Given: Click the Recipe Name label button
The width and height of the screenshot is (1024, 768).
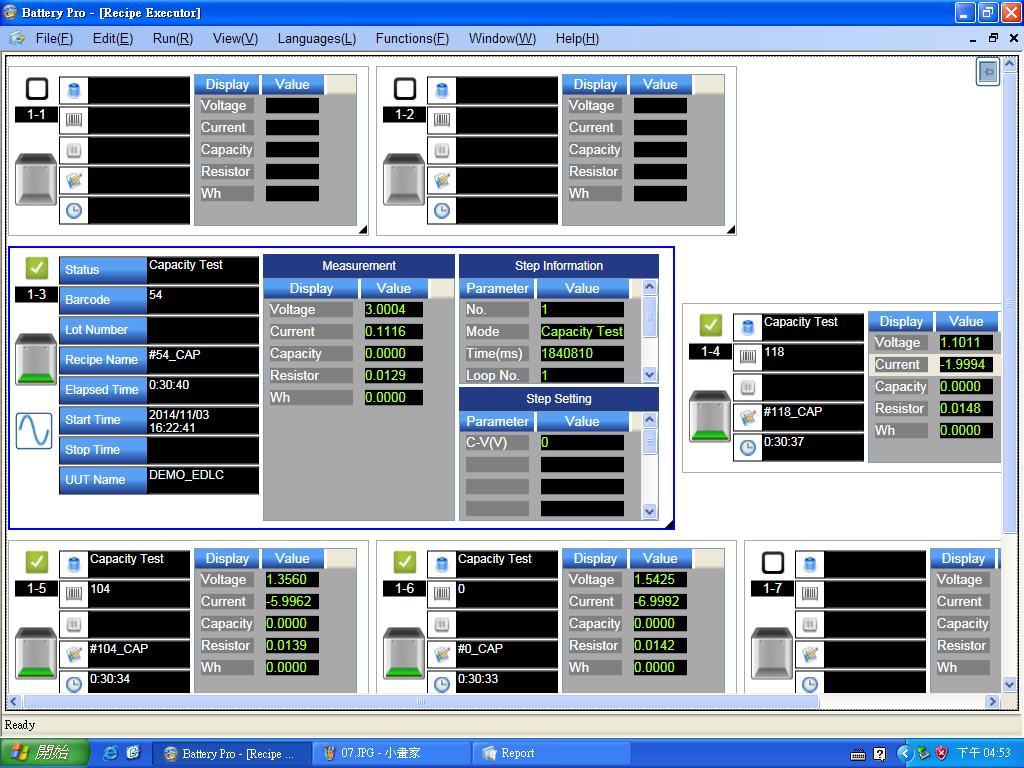Looking at the screenshot, I should [102, 360].
